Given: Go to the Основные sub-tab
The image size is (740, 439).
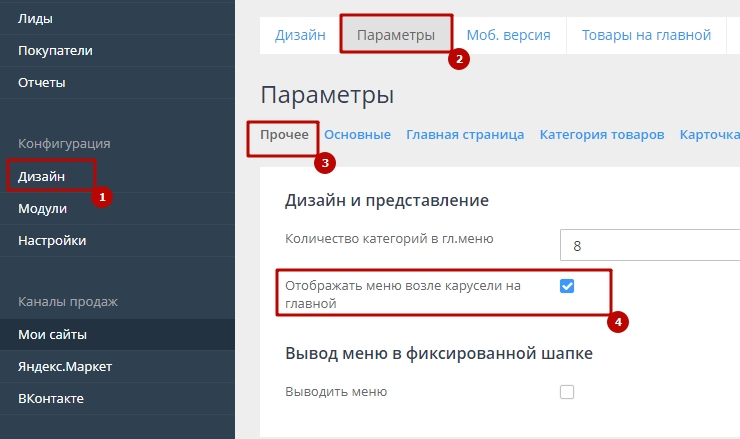Looking at the screenshot, I should (x=357, y=135).
